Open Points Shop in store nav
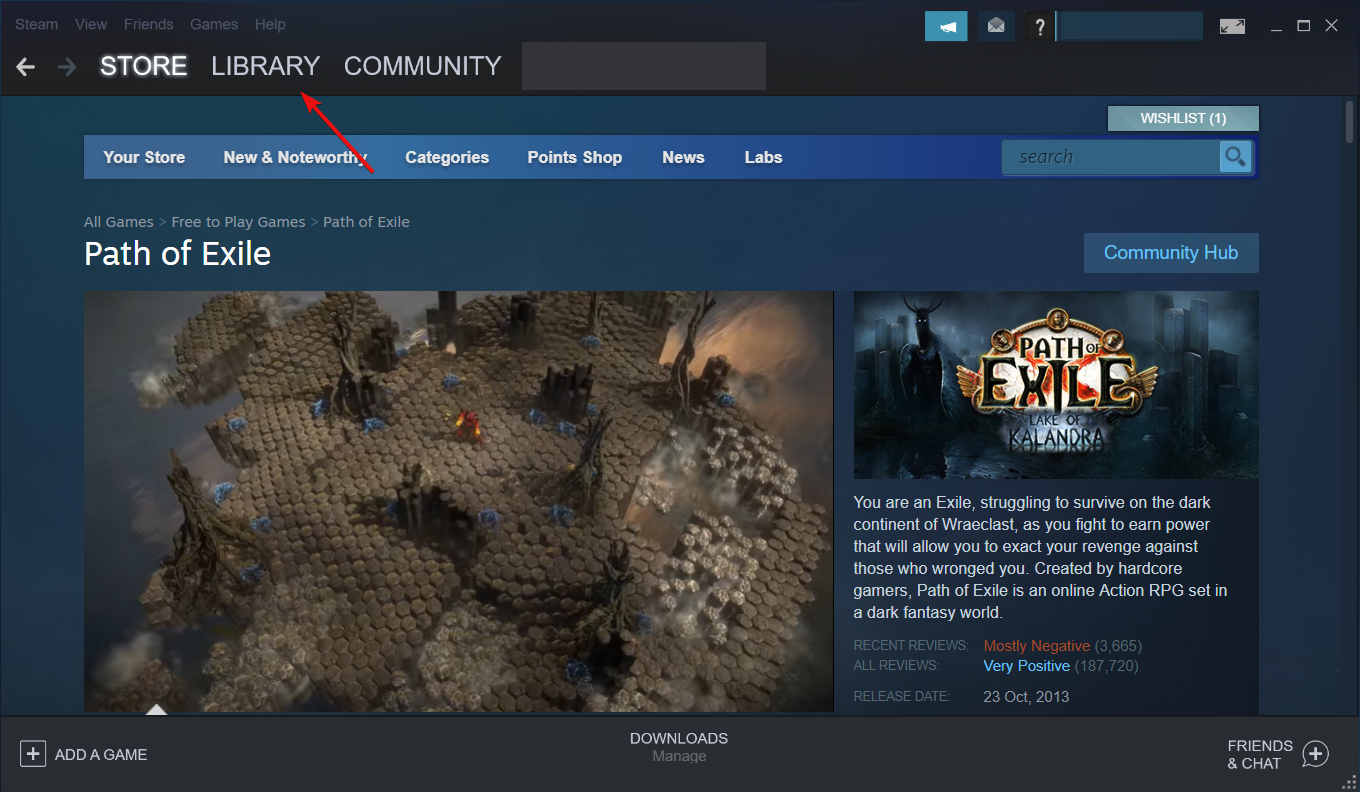 tap(575, 157)
